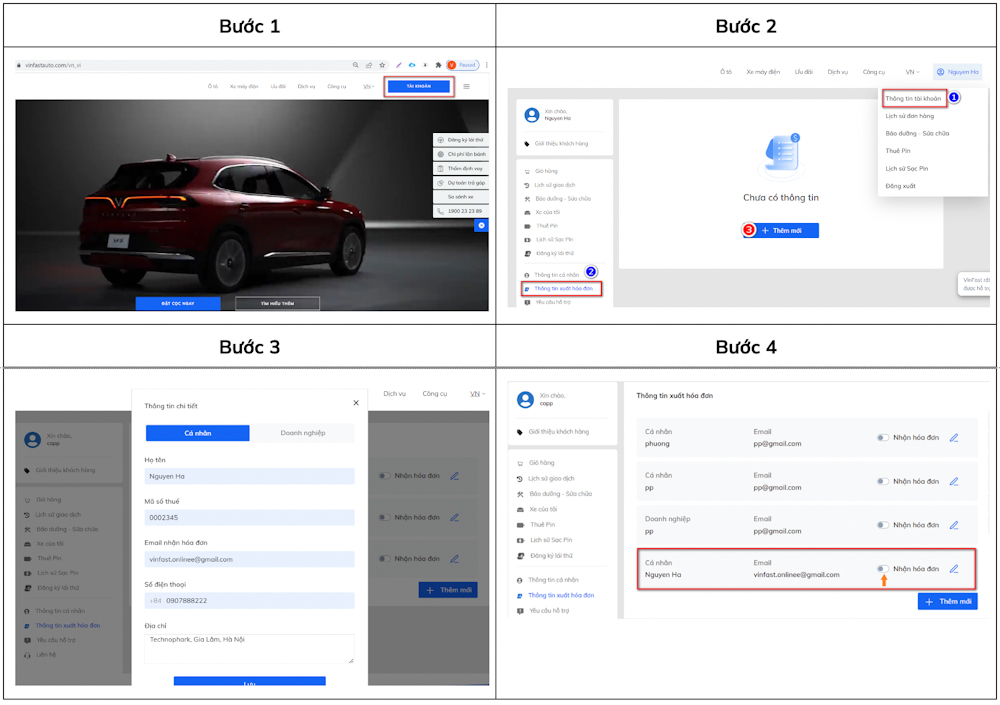The image size is (1000, 705).
Task: Enable Nhận hóa đơn for the Doanh nghiệp entry
Action: pyautogui.click(x=882, y=525)
